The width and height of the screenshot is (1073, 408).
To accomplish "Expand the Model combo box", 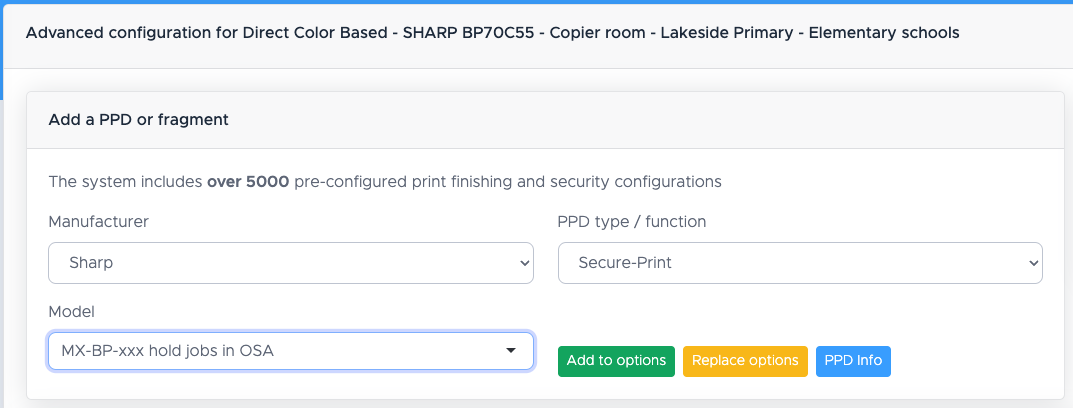I will click(x=290, y=351).
